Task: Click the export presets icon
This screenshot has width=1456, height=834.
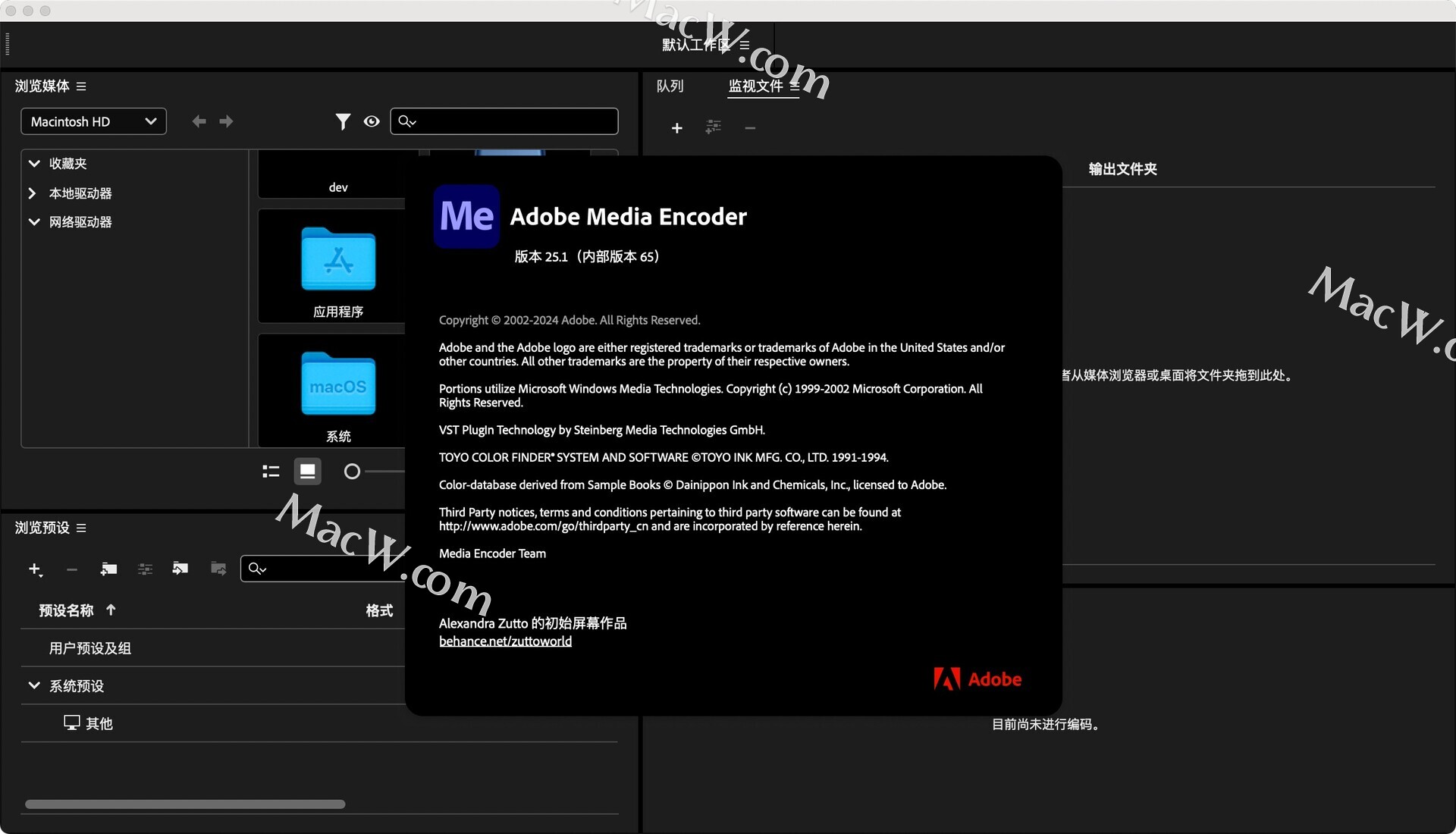Action: coord(218,569)
